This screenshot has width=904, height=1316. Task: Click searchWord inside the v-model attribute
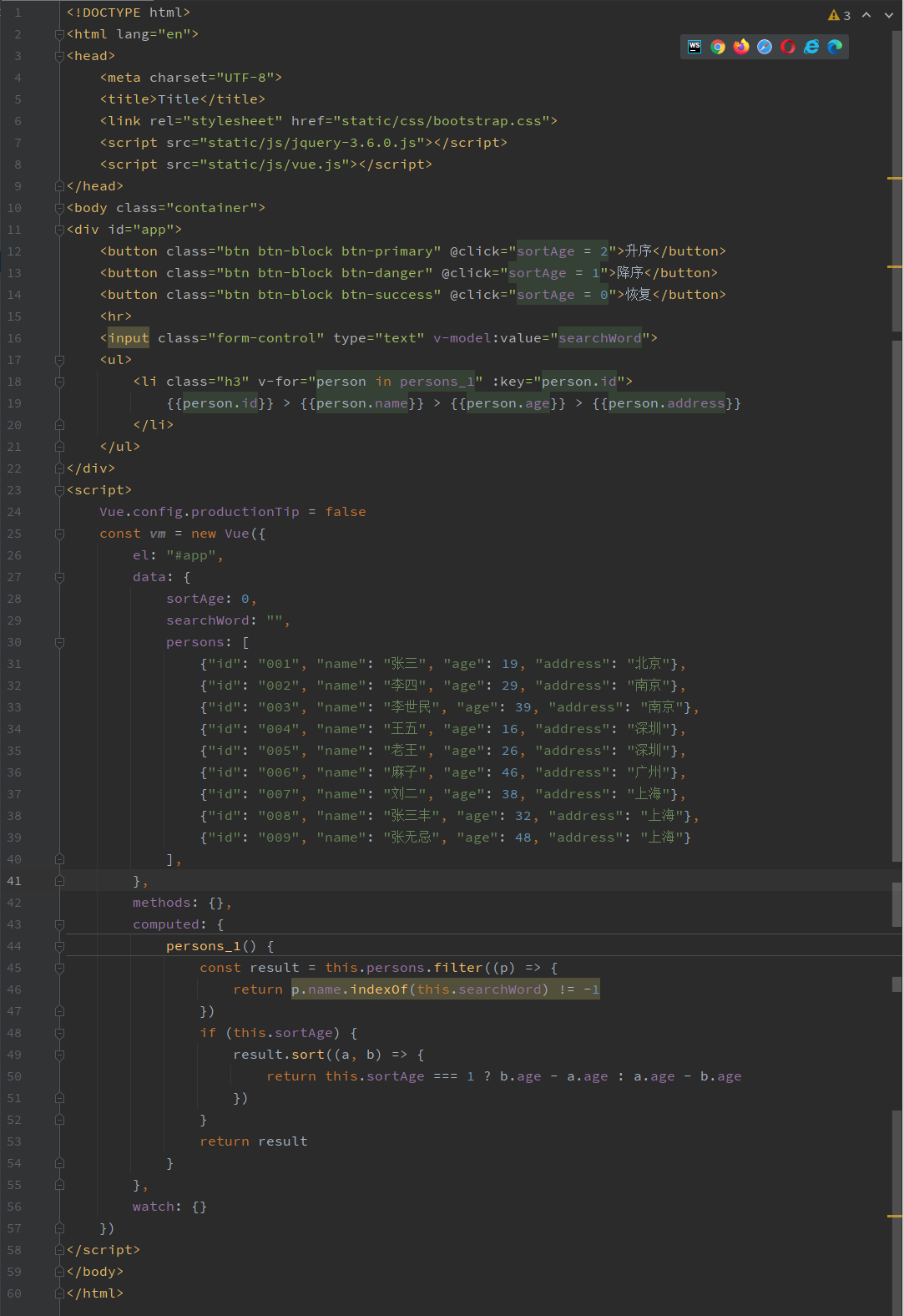tap(600, 338)
